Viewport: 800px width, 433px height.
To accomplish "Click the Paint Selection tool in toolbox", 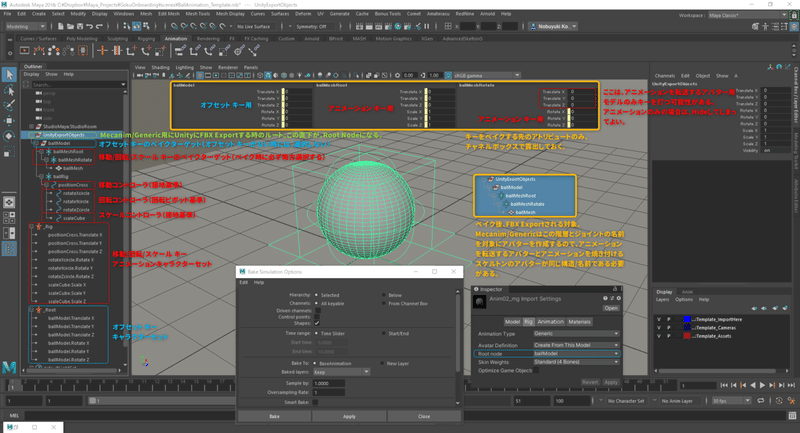I will (9, 105).
